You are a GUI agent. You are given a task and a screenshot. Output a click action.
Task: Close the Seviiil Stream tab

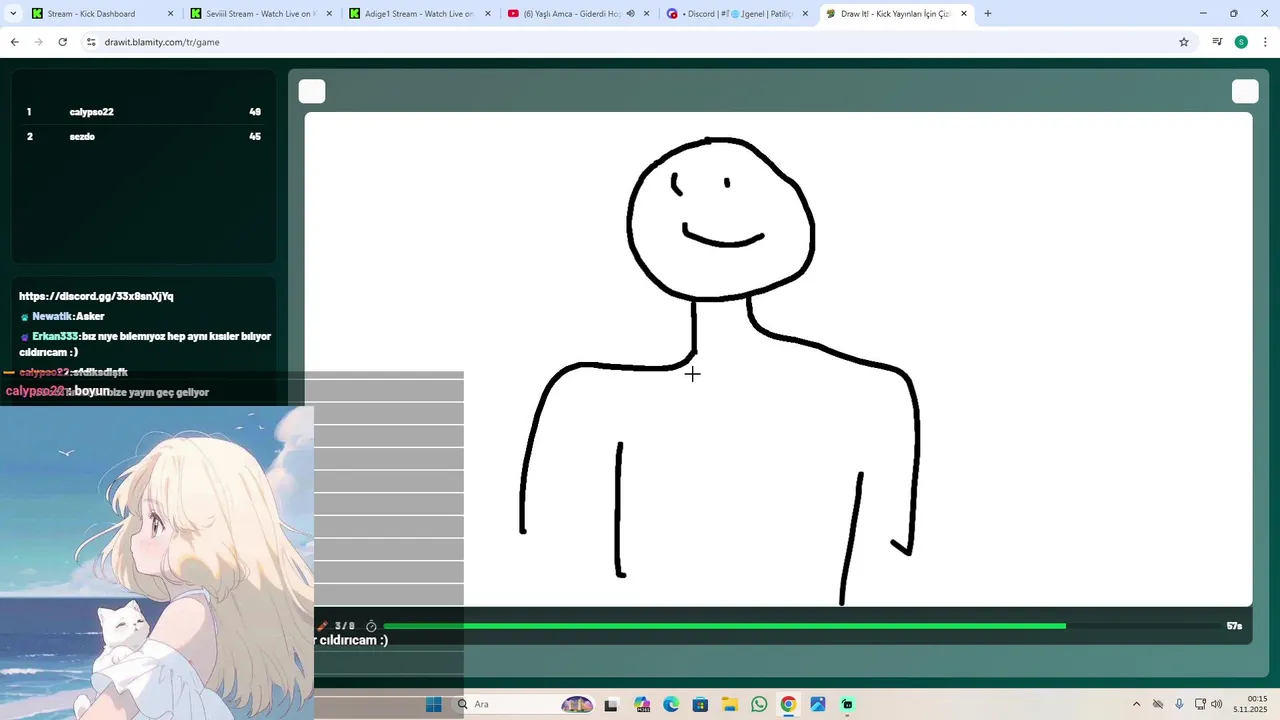[329, 14]
